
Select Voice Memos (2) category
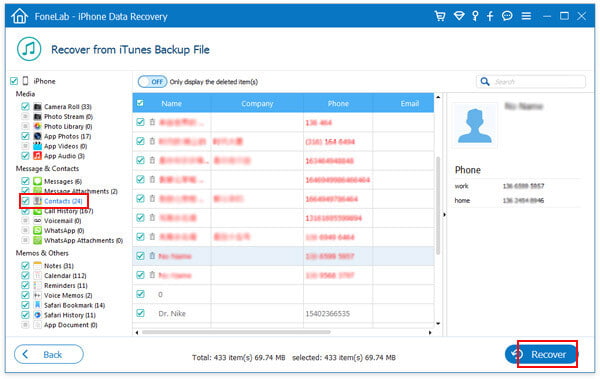[68, 295]
